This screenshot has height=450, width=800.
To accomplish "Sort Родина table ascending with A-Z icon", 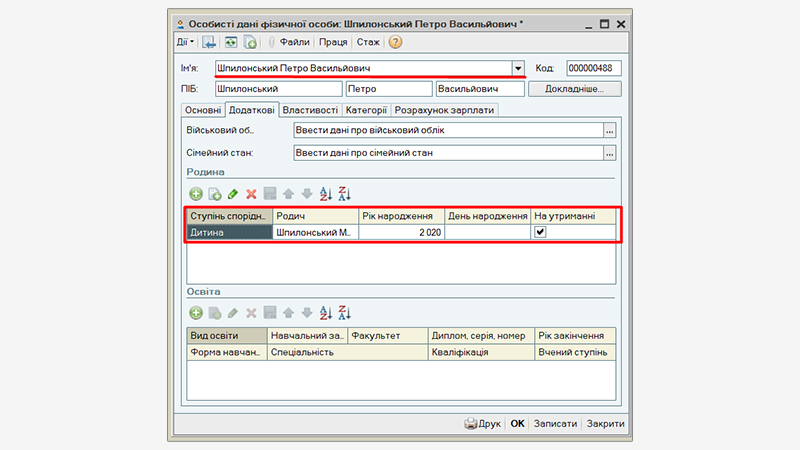I will click(x=326, y=194).
